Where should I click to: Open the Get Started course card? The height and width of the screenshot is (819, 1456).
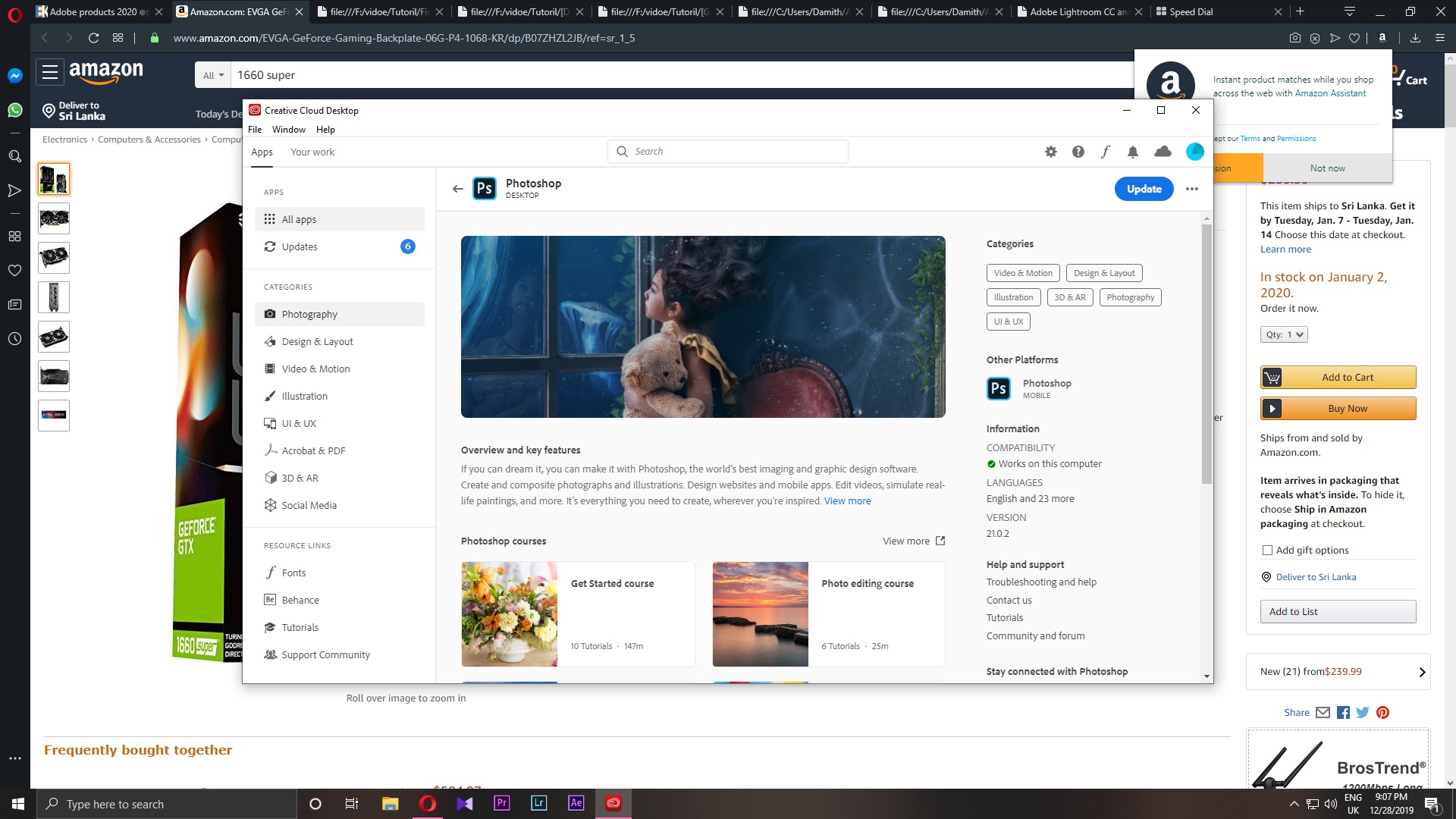click(578, 614)
